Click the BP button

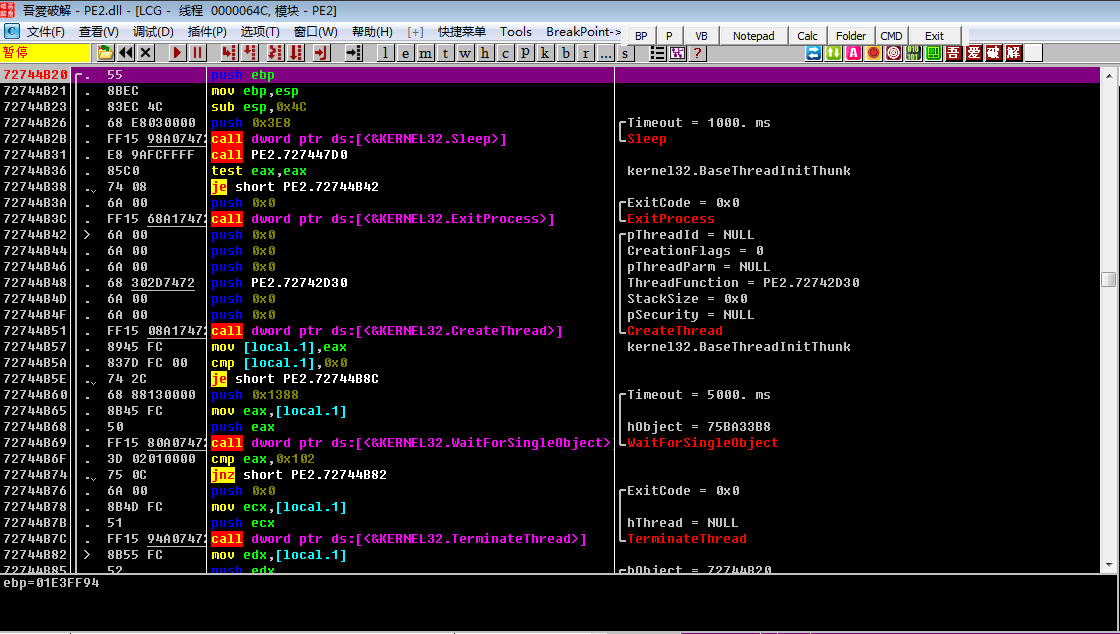pos(641,36)
